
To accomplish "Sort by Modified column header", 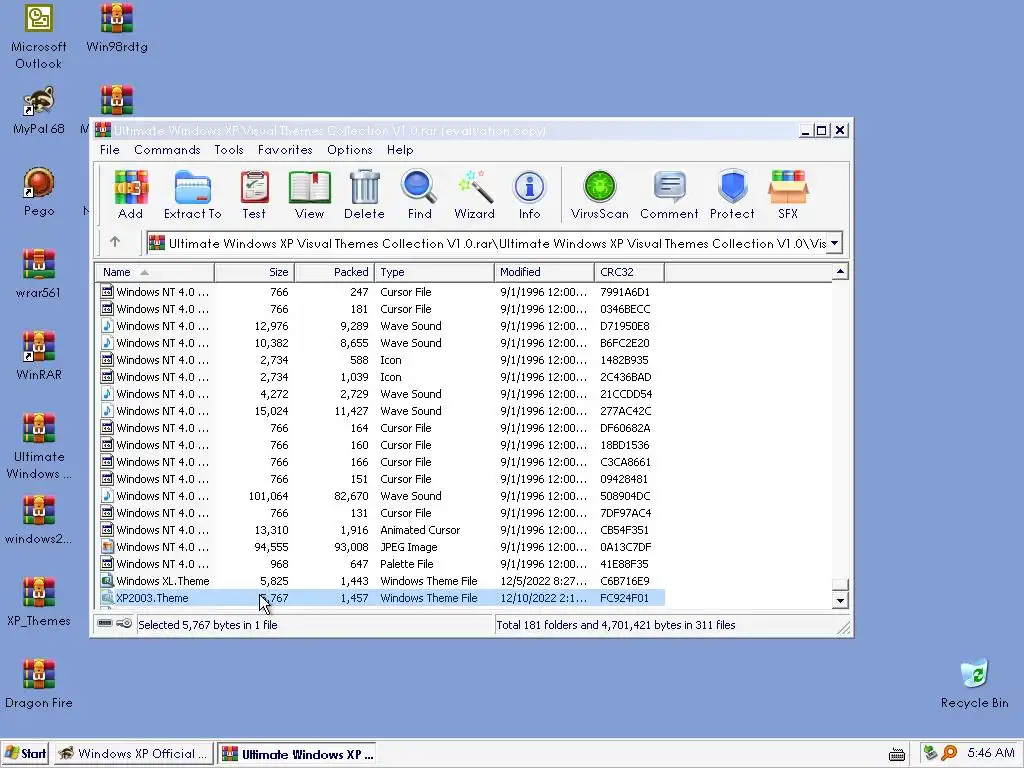I will [x=545, y=272].
